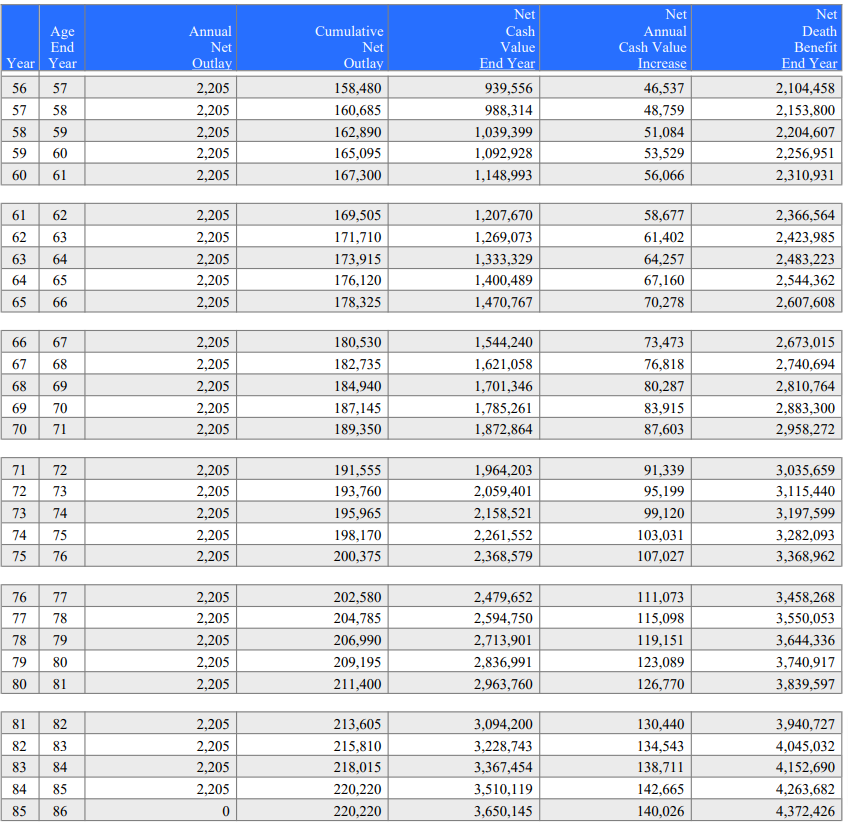Image resolution: width=848 pixels, height=824 pixels.
Task: Select cash value 1,544,240
Action: click(x=504, y=342)
